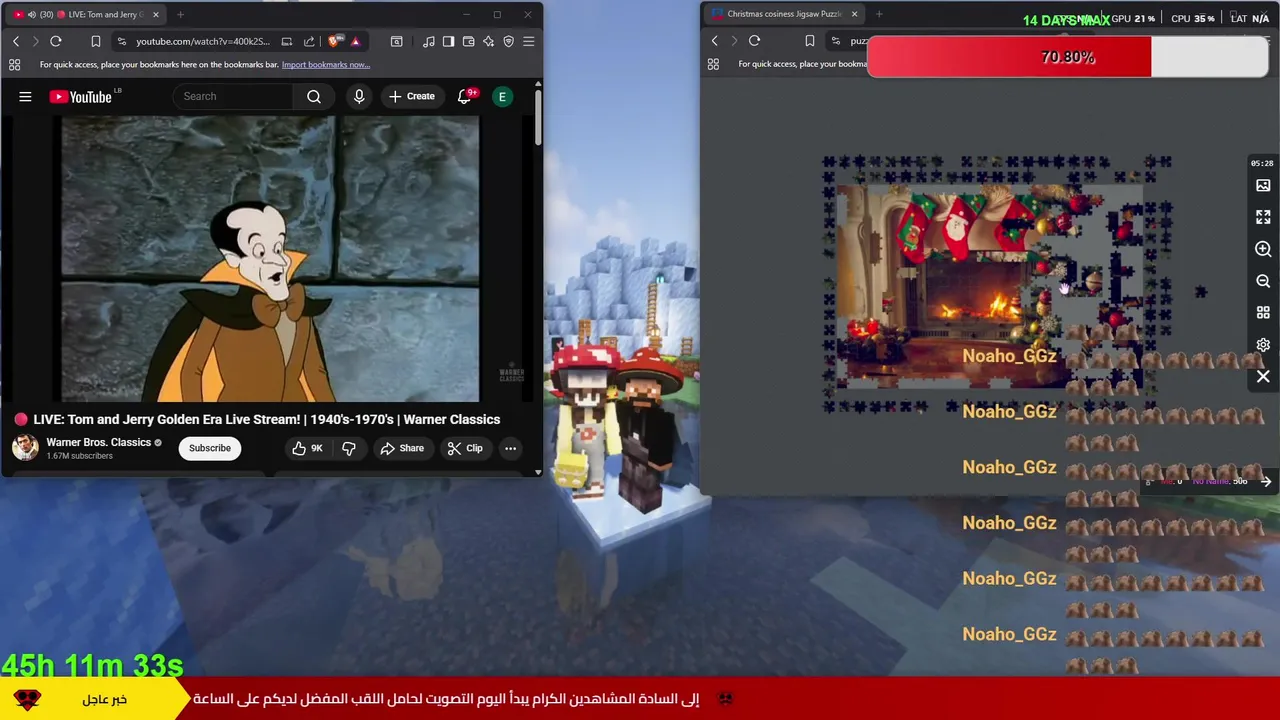Open a new tab in puzzle window
Screen dimensions: 1280x720
click(879, 14)
